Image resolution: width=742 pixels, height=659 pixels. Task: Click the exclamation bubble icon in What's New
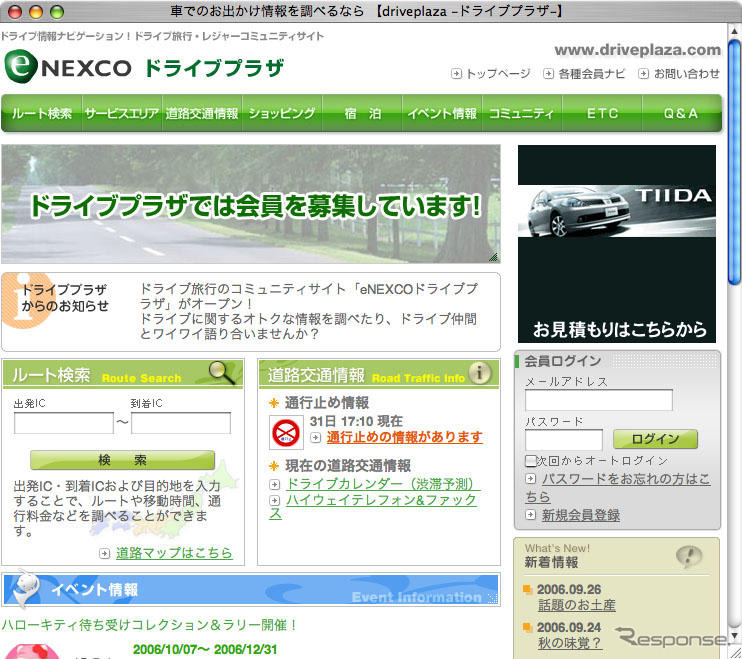pos(689,556)
